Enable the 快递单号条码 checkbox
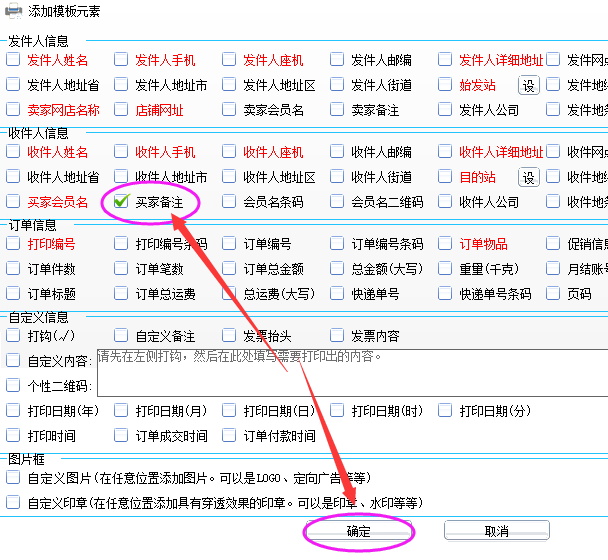The image size is (608, 560). point(445,294)
